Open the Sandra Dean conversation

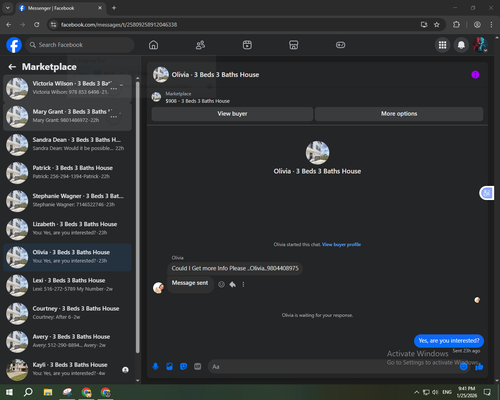coord(68,145)
